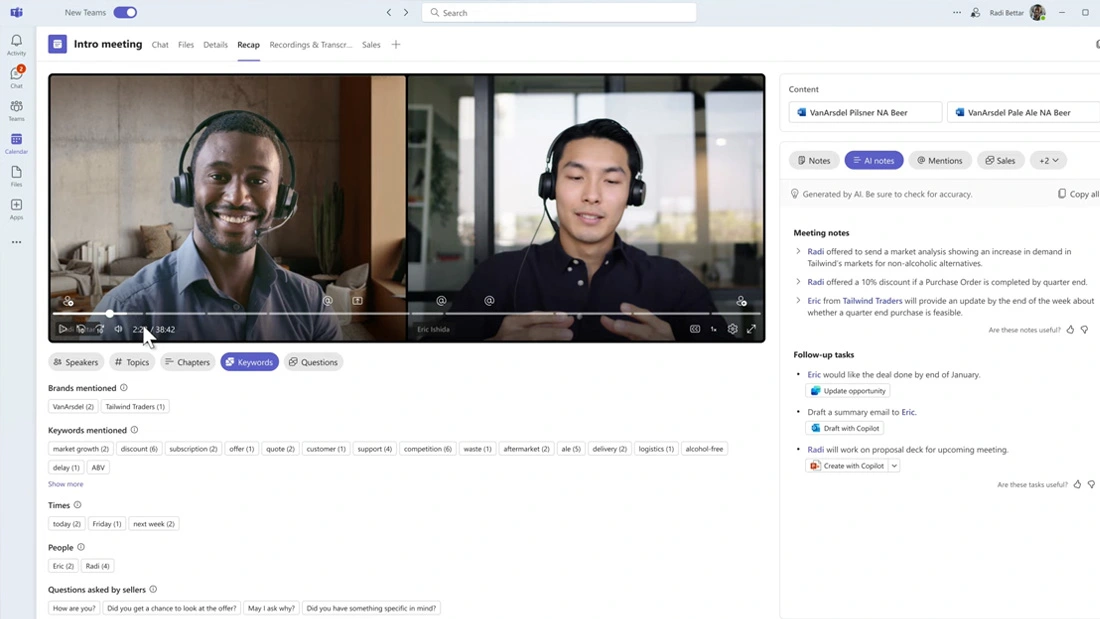
Task: Change the 1x playback speed
Action: (x=713, y=329)
